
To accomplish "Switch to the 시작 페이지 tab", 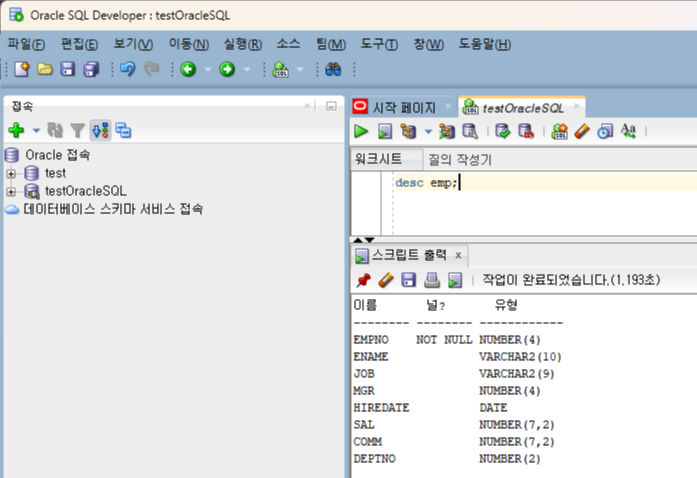I will coord(404,108).
